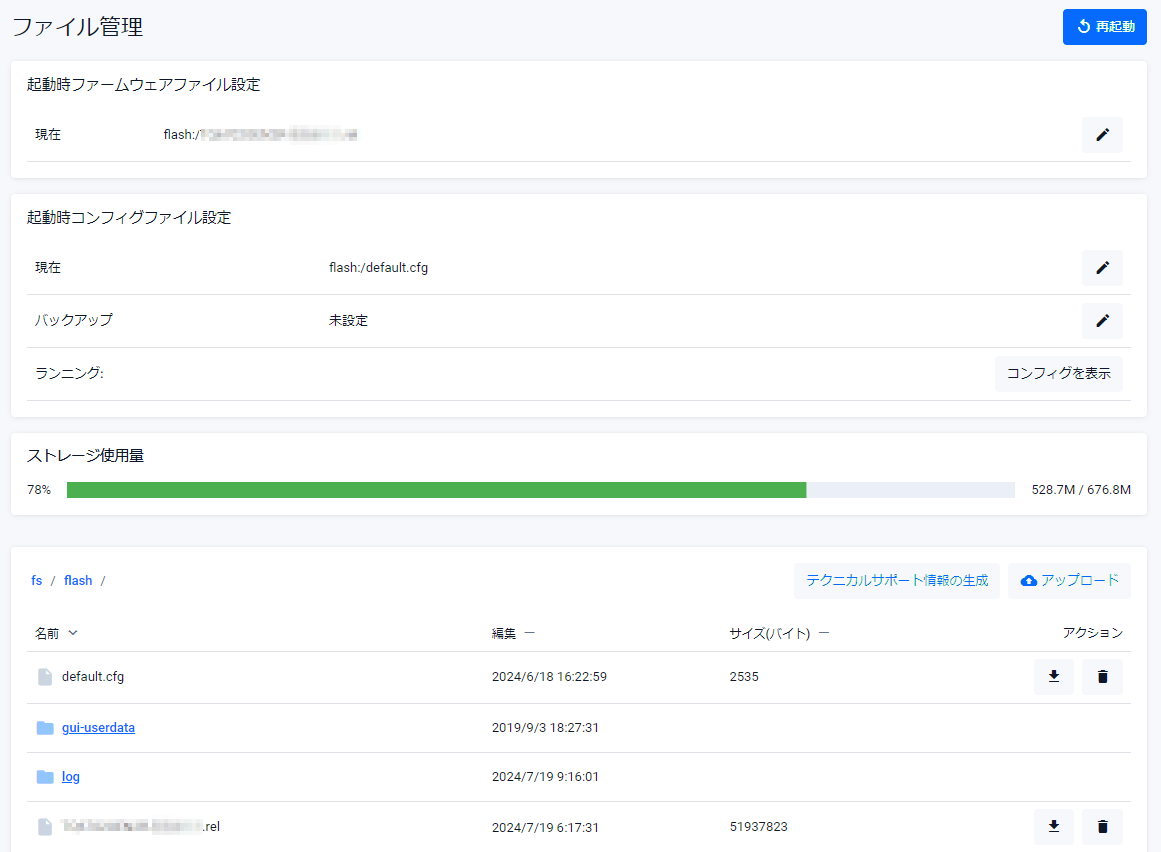Click the 再起動 restart button

(x=1104, y=27)
